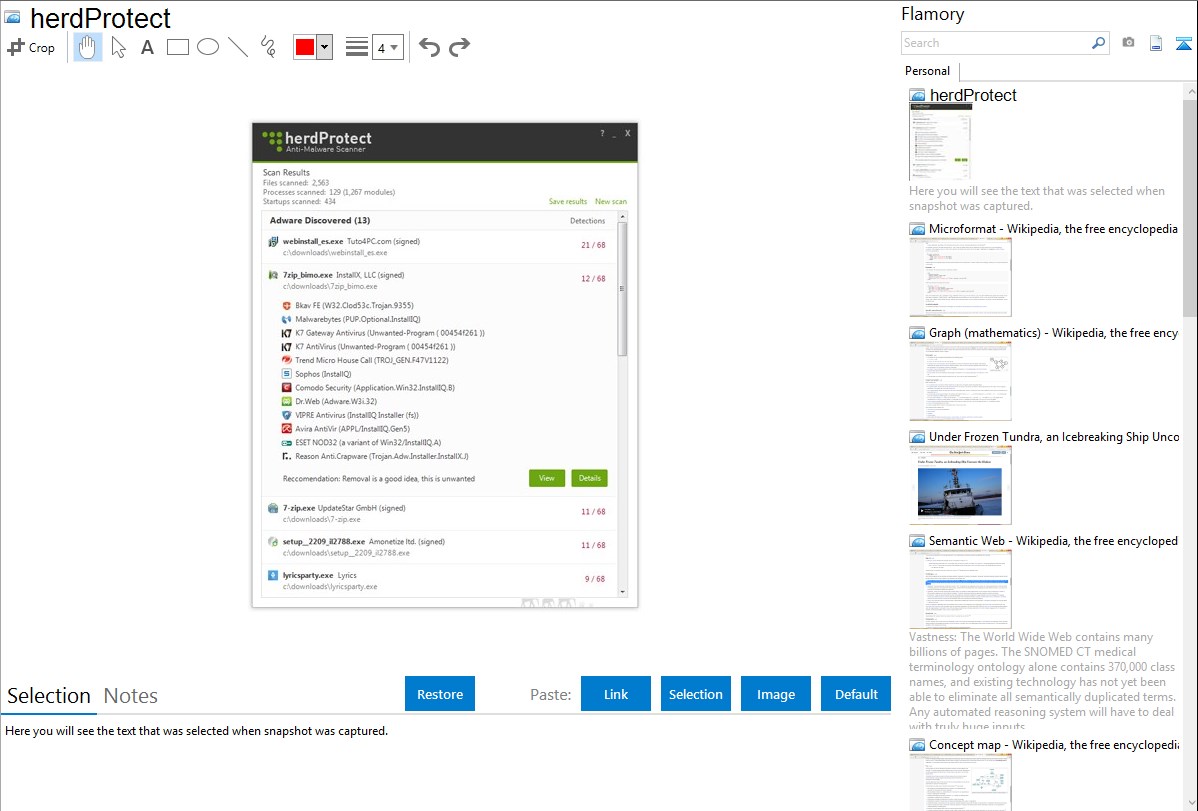Click the icon beside Under Frozen Tundra title
1198x811 pixels.
tap(918, 437)
